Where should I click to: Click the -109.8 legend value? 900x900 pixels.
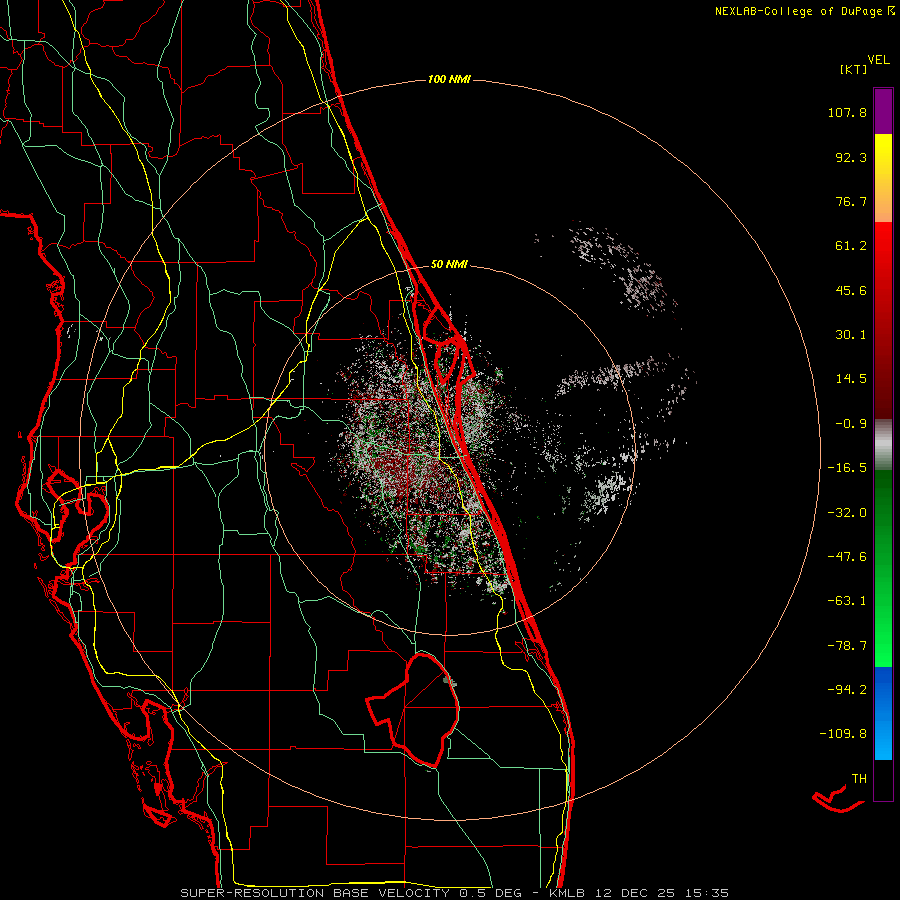tap(843, 734)
